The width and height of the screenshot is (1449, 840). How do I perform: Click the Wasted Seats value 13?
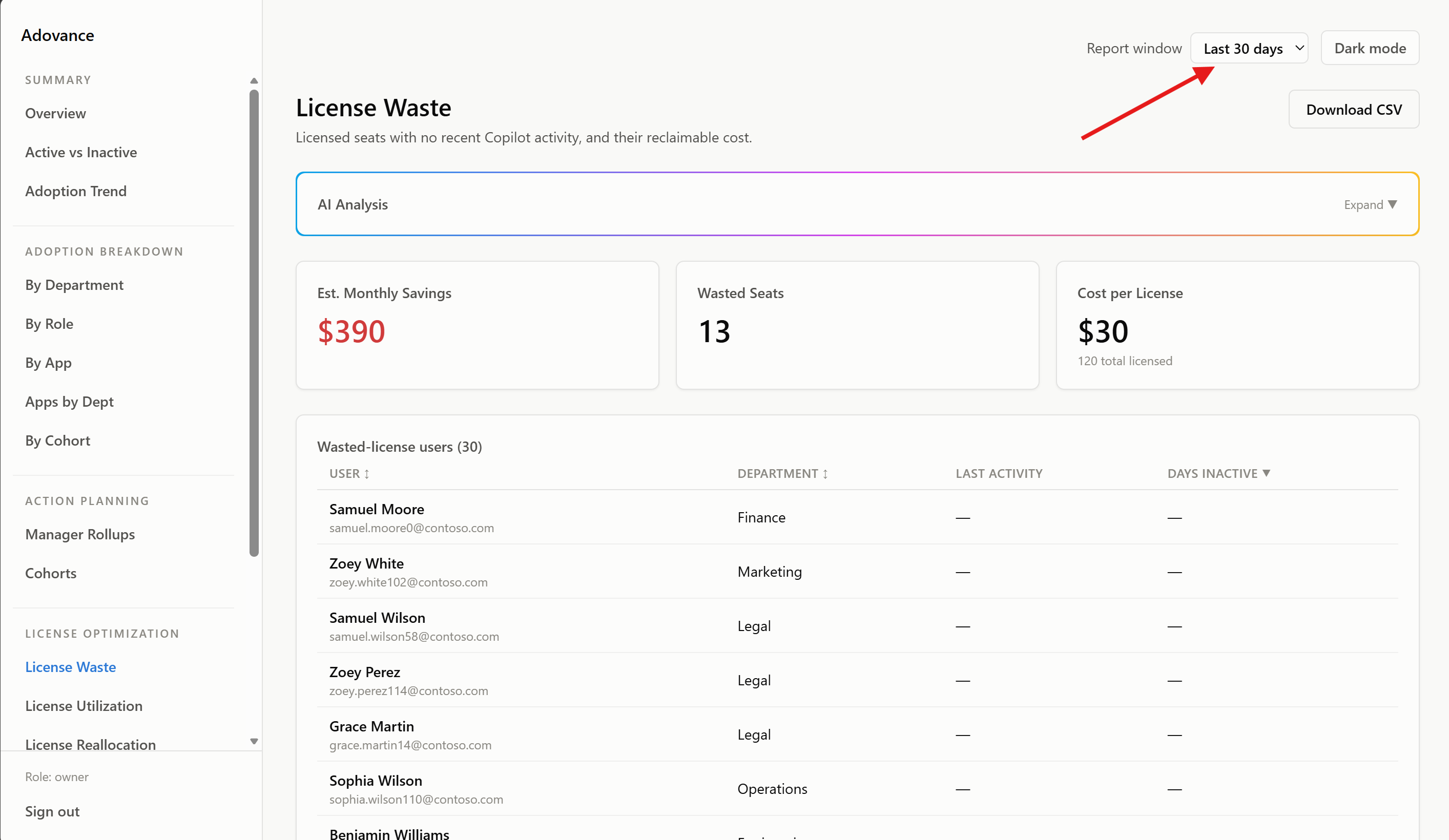pyautogui.click(x=714, y=331)
